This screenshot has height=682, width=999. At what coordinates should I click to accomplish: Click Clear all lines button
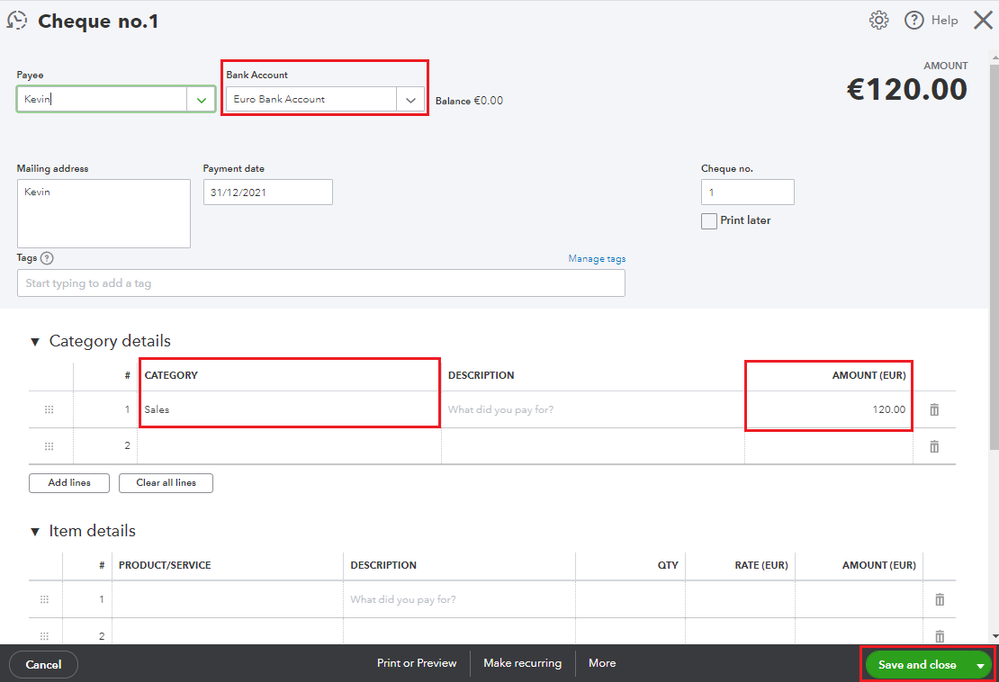166,482
